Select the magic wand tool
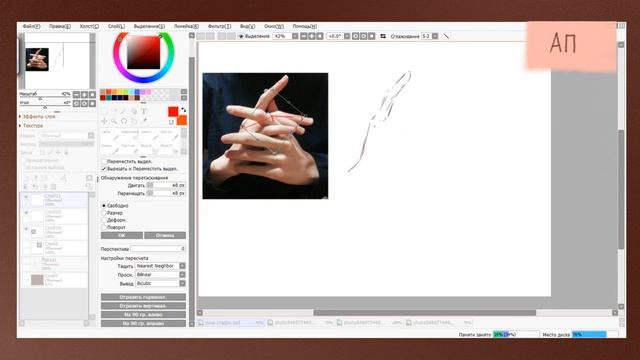 pos(124,111)
